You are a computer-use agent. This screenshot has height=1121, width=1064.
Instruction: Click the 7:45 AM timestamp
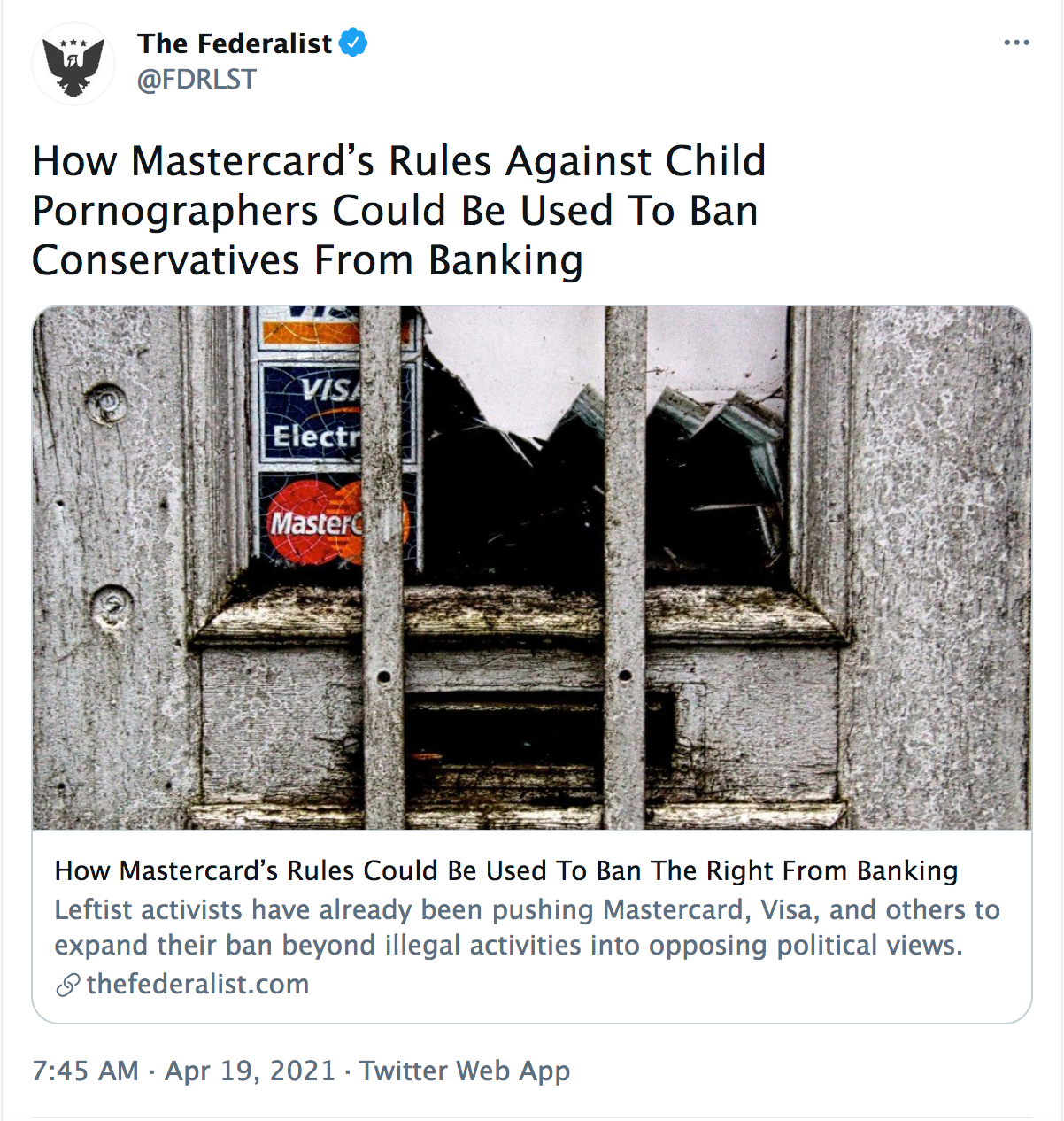(85, 1071)
